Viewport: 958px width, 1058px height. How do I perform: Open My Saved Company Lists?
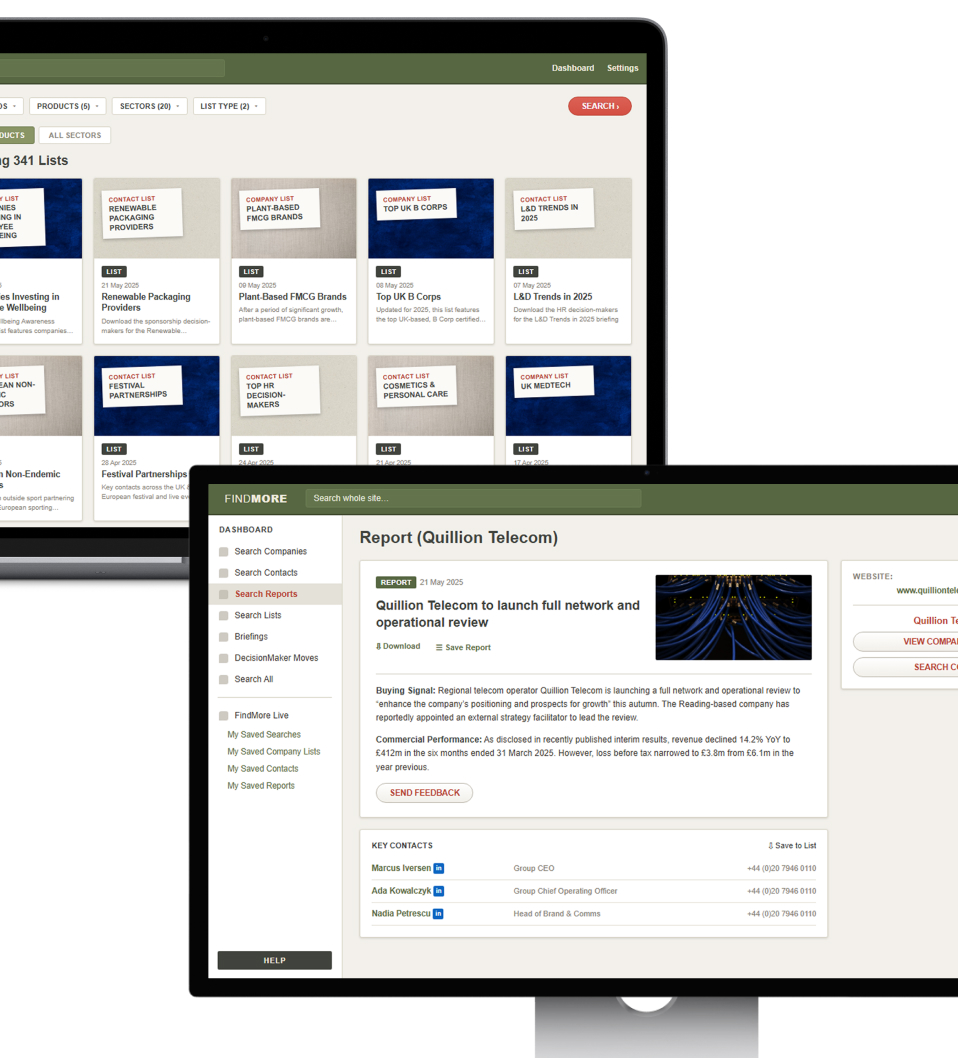coord(273,751)
